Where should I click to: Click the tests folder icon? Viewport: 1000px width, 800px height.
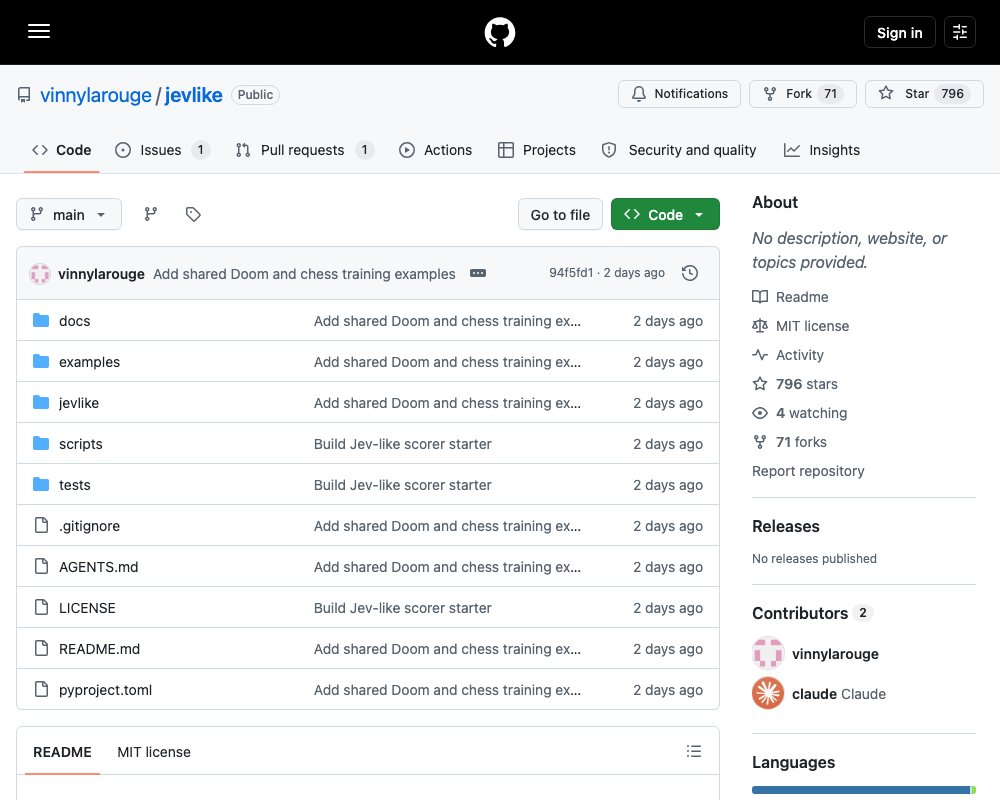tap(41, 484)
